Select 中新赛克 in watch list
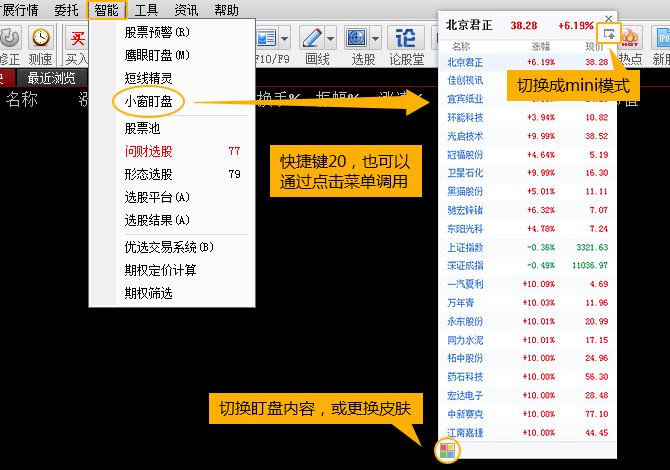 click(x=527, y=414)
